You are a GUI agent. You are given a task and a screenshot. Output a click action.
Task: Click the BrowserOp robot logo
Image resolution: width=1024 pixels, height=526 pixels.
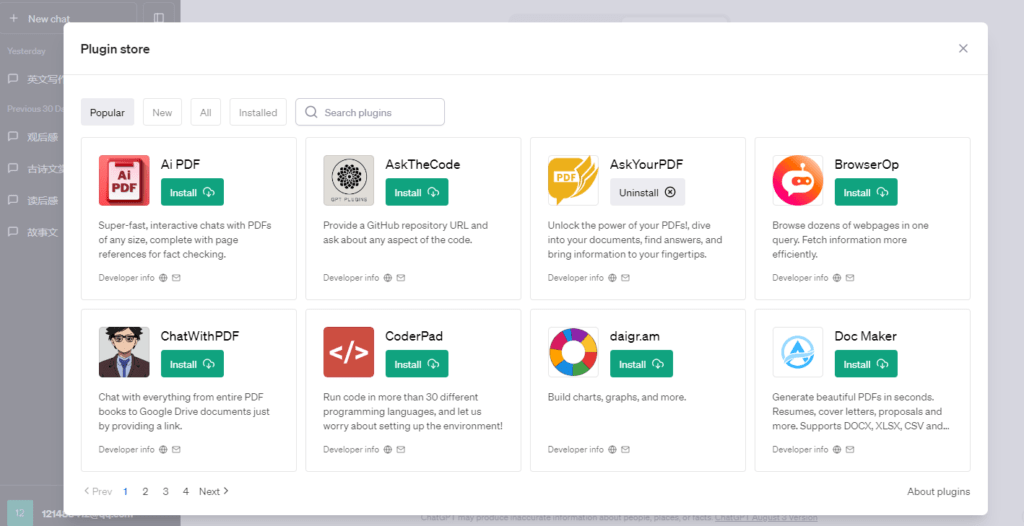coord(798,180)
